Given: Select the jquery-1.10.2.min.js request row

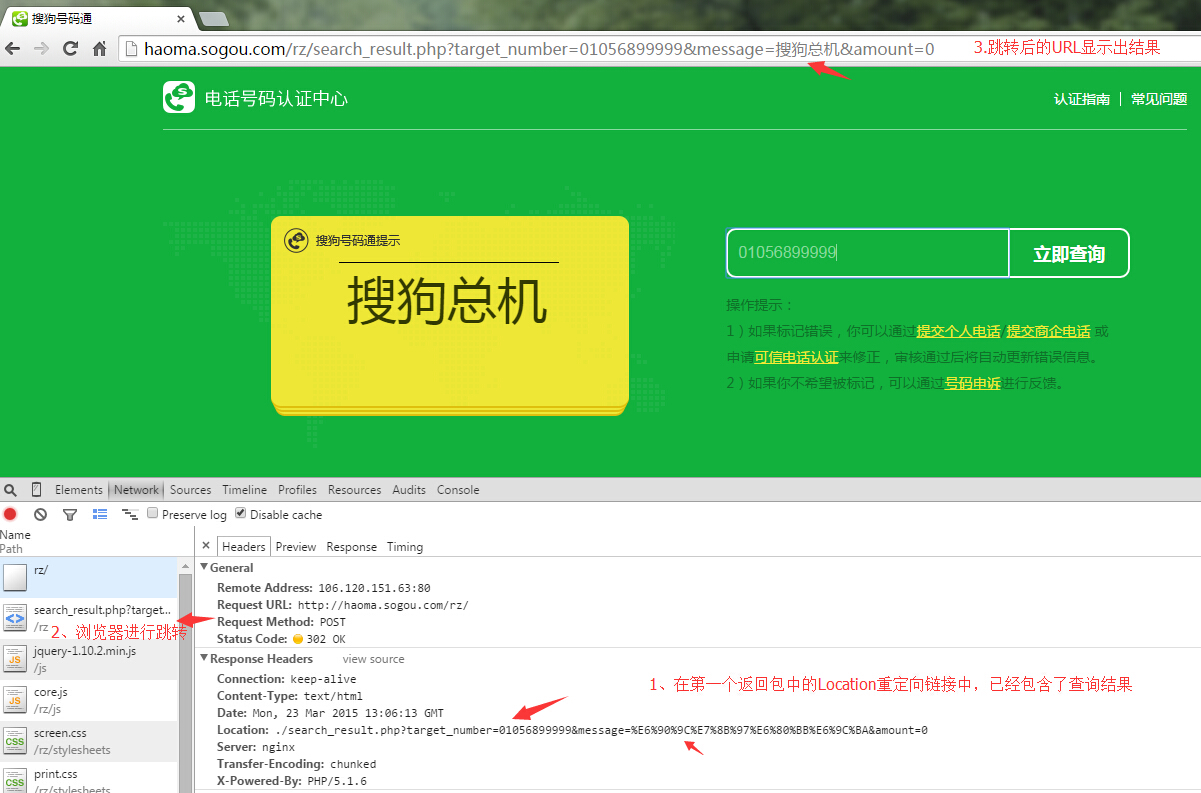Looking at the screenshot, I should [89, 658].
